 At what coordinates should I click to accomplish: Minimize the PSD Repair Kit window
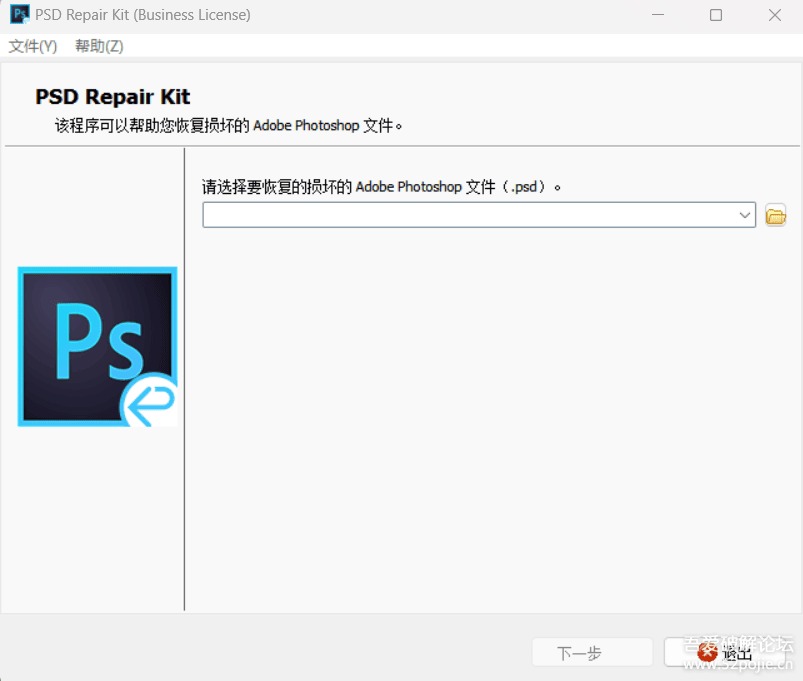coord(658,15)
